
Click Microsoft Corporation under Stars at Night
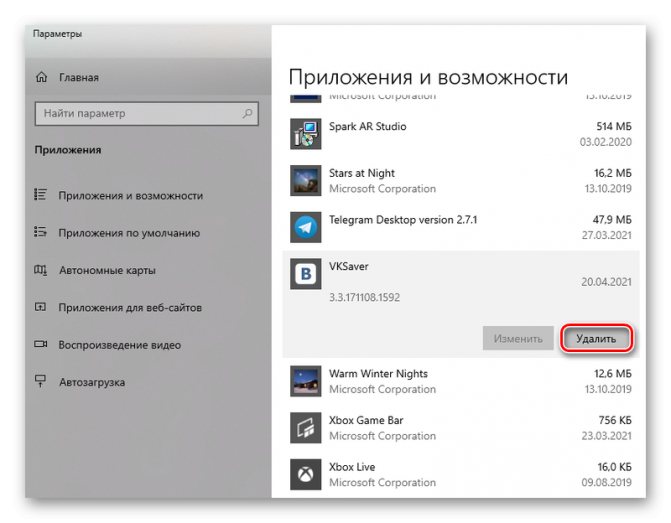tap(382, 189)
